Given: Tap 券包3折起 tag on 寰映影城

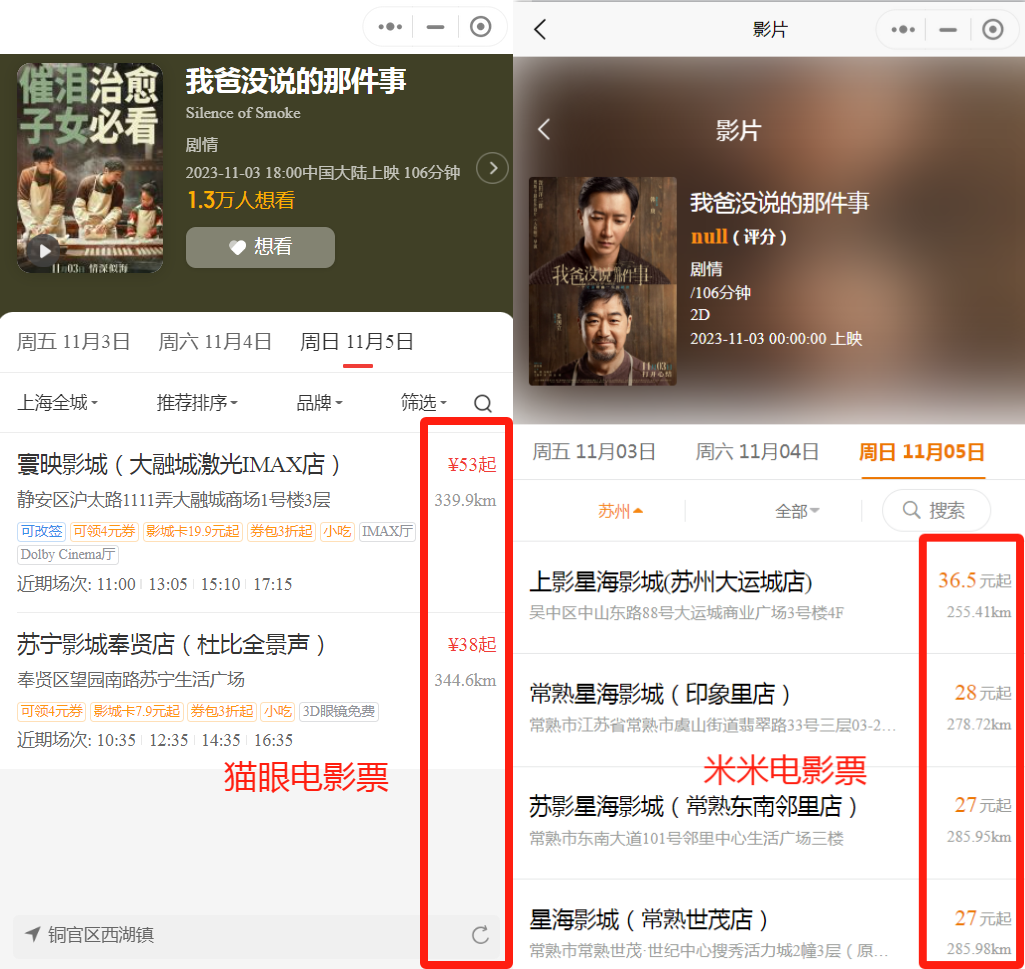Looking at the screenshot, I should tap(281, 531).
